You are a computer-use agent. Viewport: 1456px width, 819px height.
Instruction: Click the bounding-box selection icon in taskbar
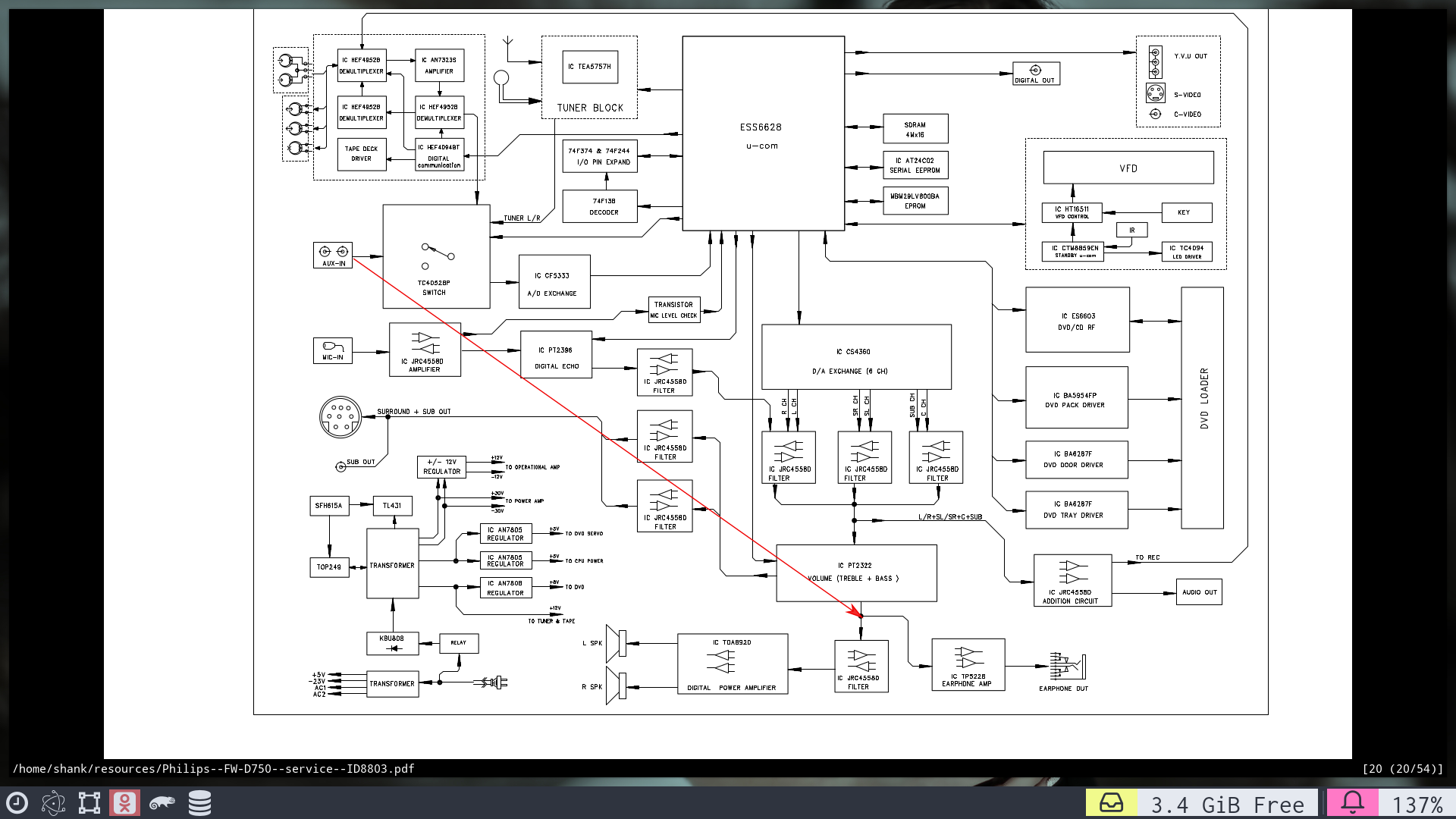(x=89, y=803)
